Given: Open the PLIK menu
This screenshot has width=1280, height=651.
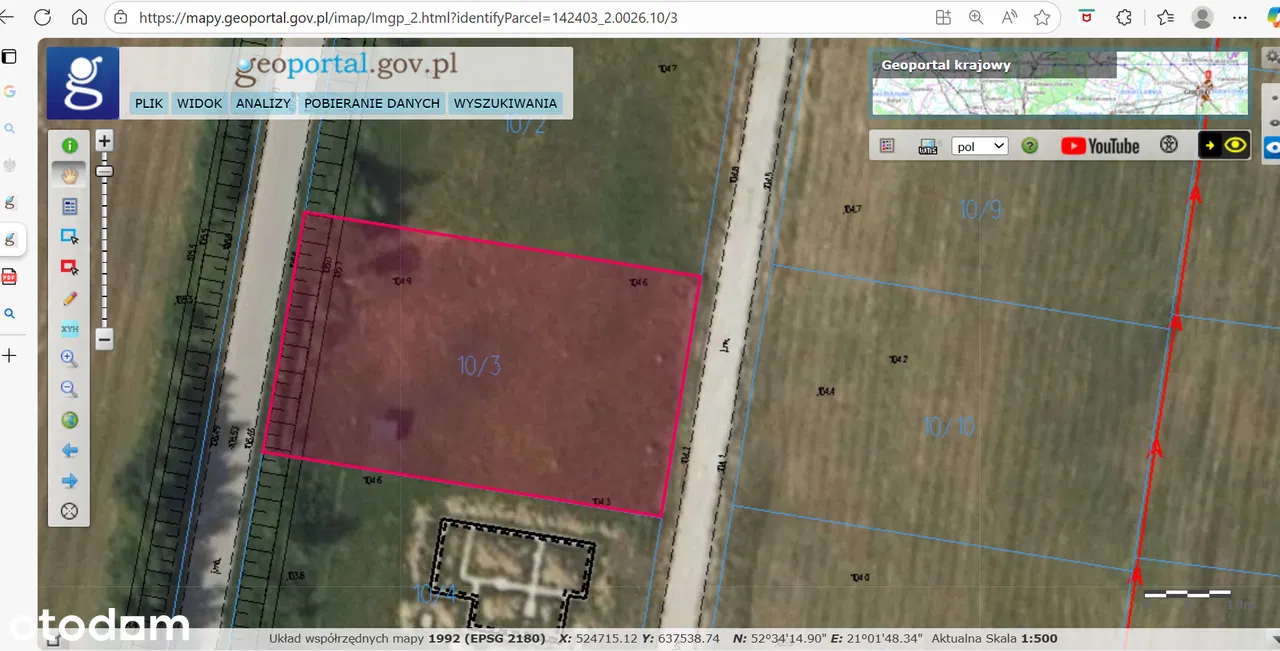Looking at the screenshot, I should pos(149,103).
